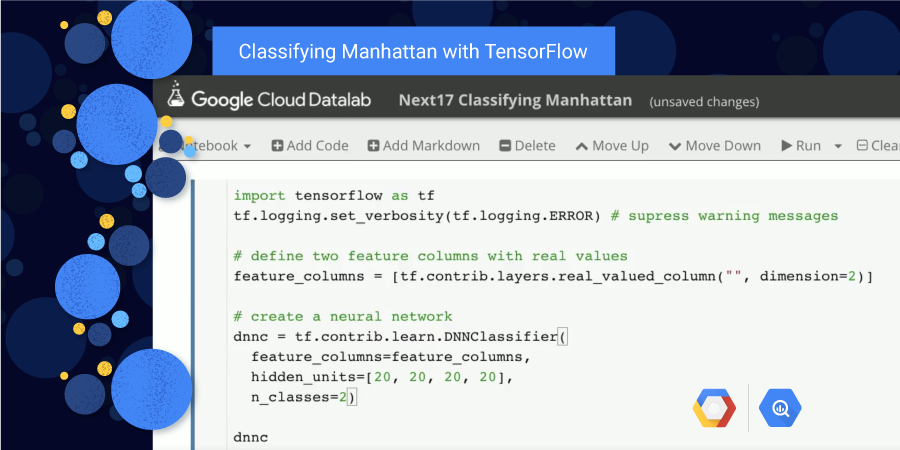Click the comment create a neural network

pos(343,316)
